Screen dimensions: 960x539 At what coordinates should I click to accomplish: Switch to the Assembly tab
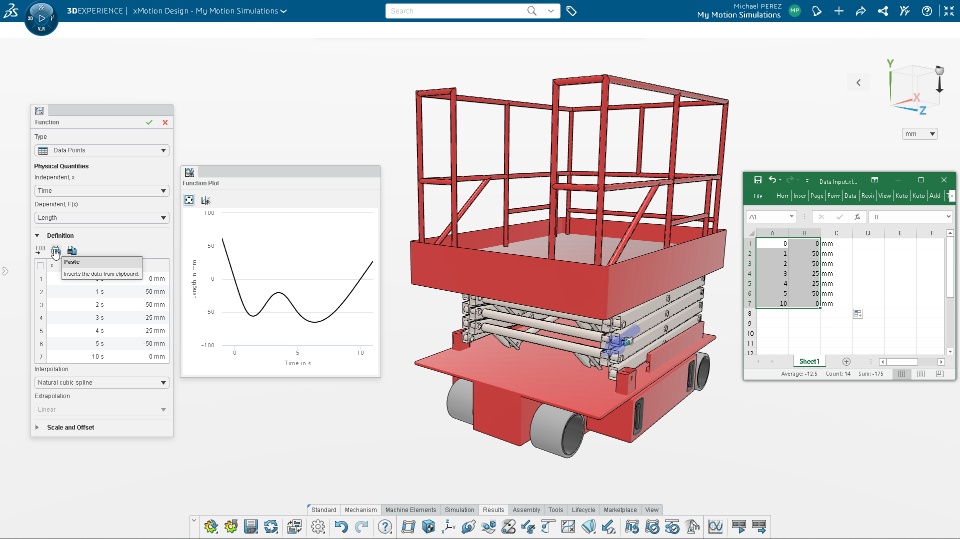[x=527, y=510]
